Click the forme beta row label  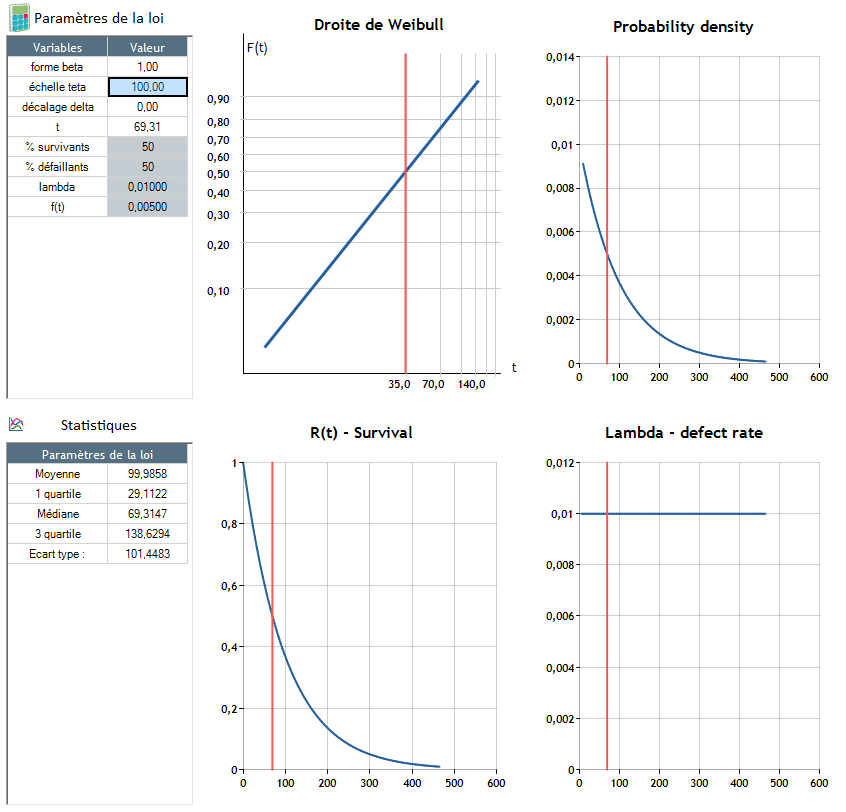(x=57, y=67)
